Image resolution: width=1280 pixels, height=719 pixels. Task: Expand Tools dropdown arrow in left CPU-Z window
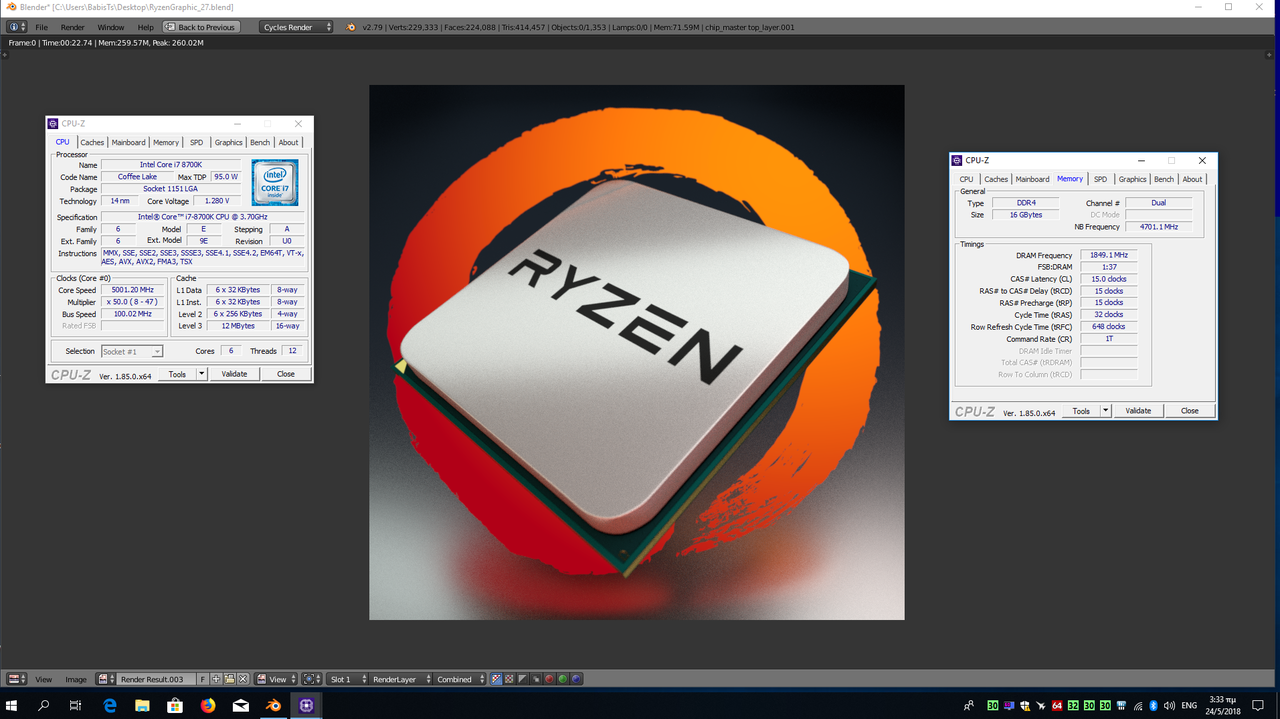coord(202,374)
